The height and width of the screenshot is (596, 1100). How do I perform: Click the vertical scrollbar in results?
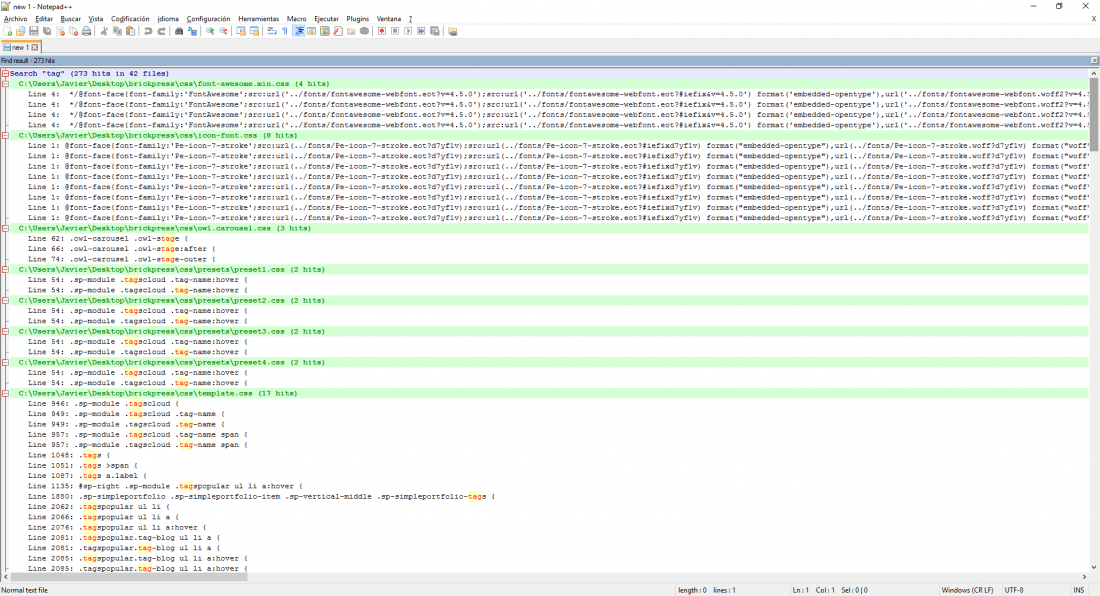[1094, 114]
